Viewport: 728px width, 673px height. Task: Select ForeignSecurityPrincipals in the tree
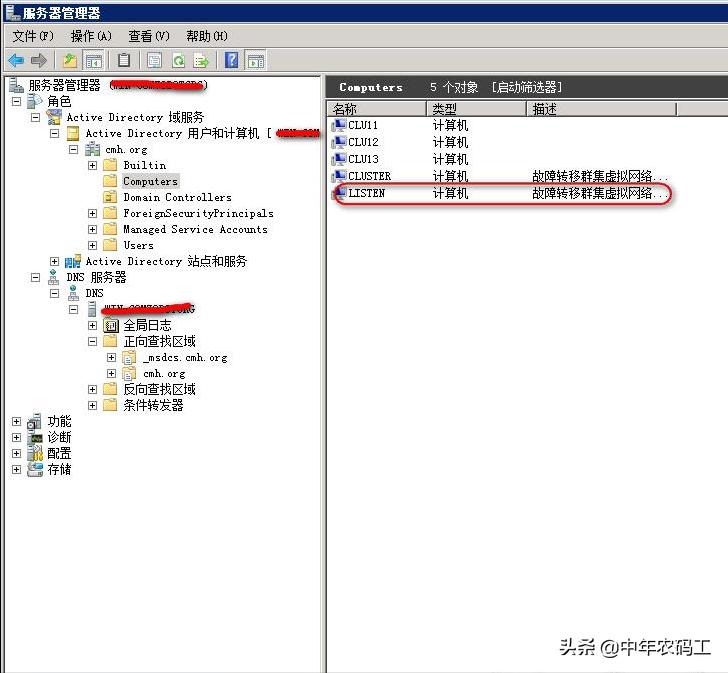point(198,213)
